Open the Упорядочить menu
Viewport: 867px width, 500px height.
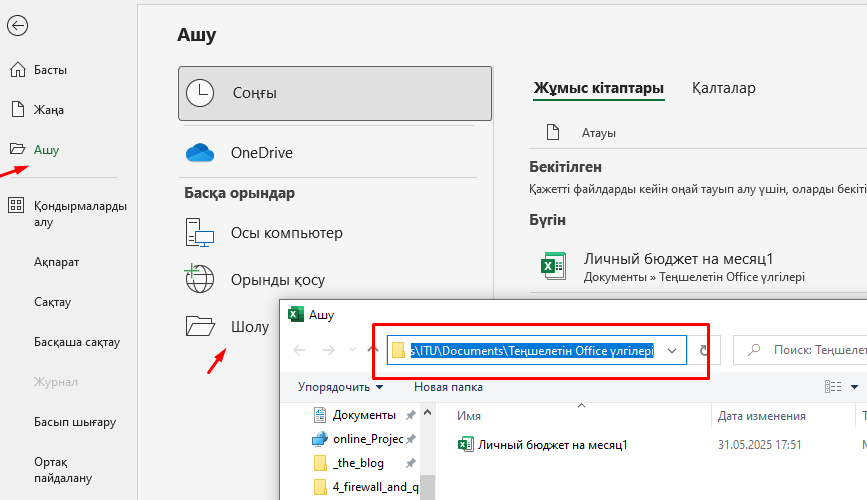[x=340, y=387]
